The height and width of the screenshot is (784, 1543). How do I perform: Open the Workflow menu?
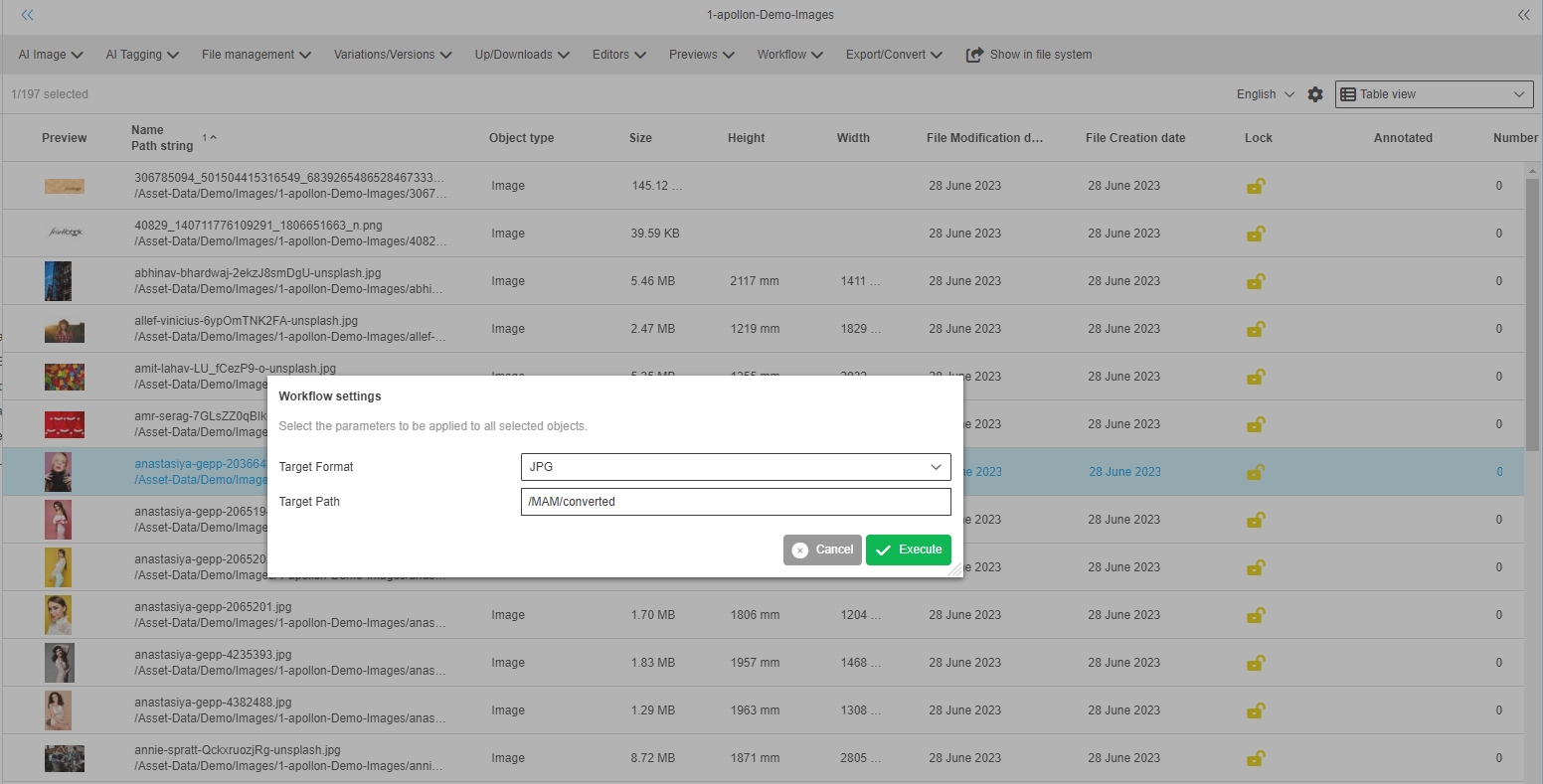click(x=789, y=55)
